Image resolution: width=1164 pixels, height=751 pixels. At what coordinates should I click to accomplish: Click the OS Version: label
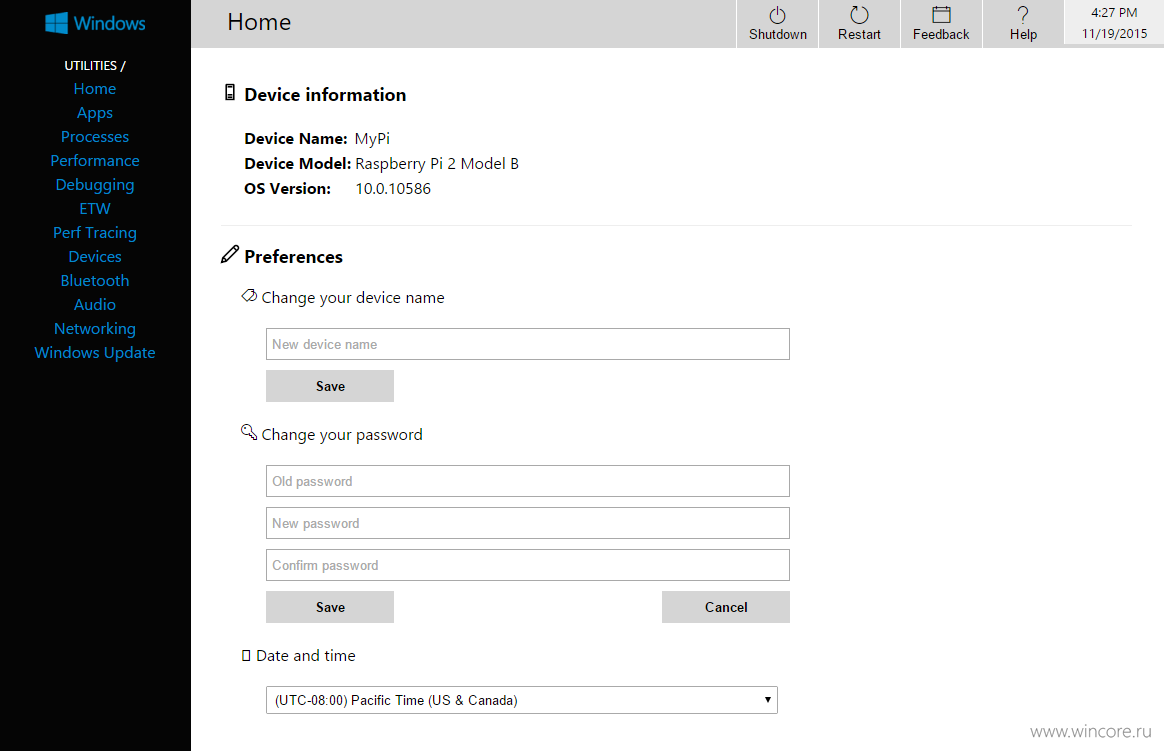click(288, 189)
